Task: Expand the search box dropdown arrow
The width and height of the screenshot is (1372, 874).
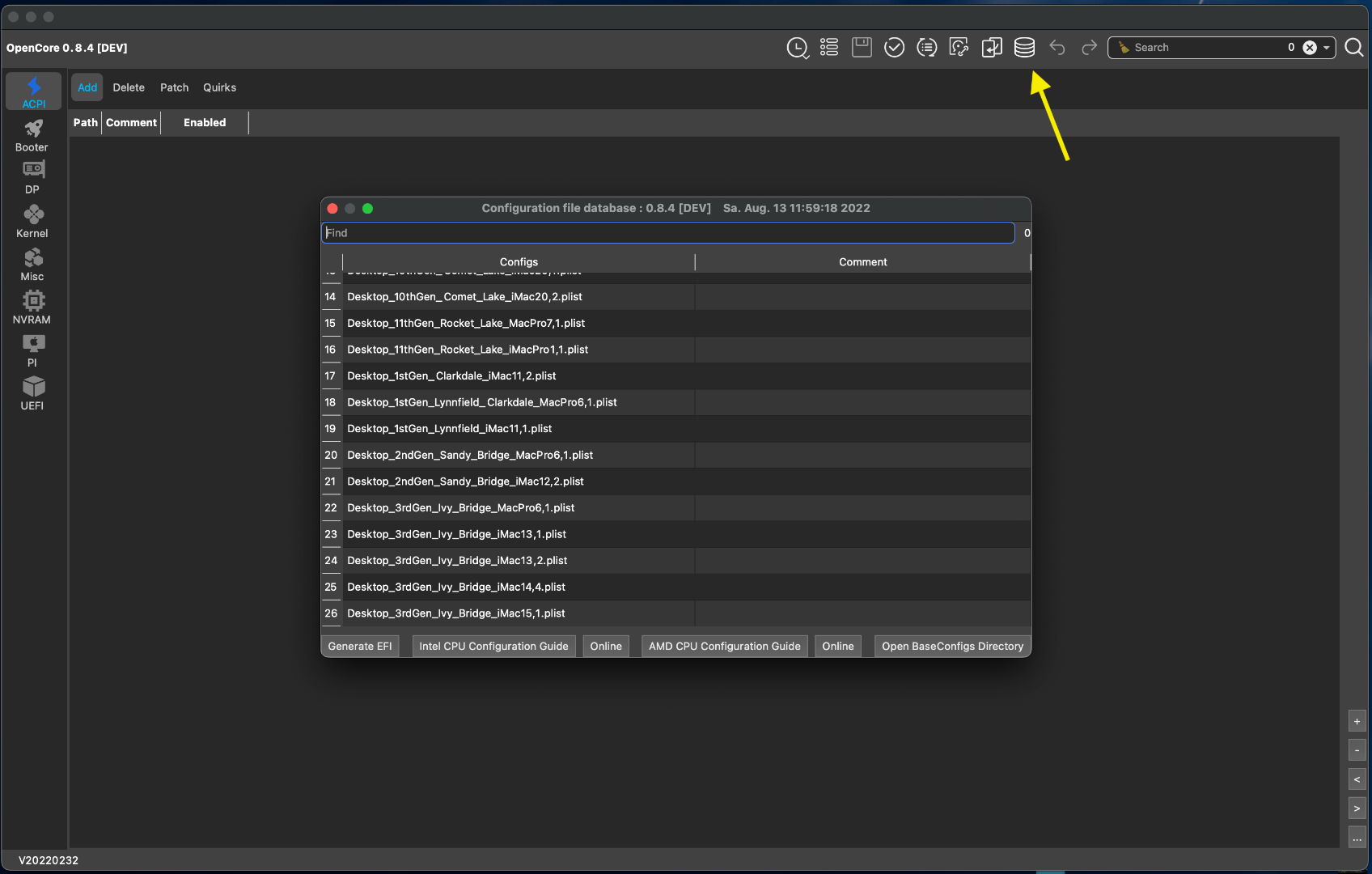Action: coord(1327,48)
